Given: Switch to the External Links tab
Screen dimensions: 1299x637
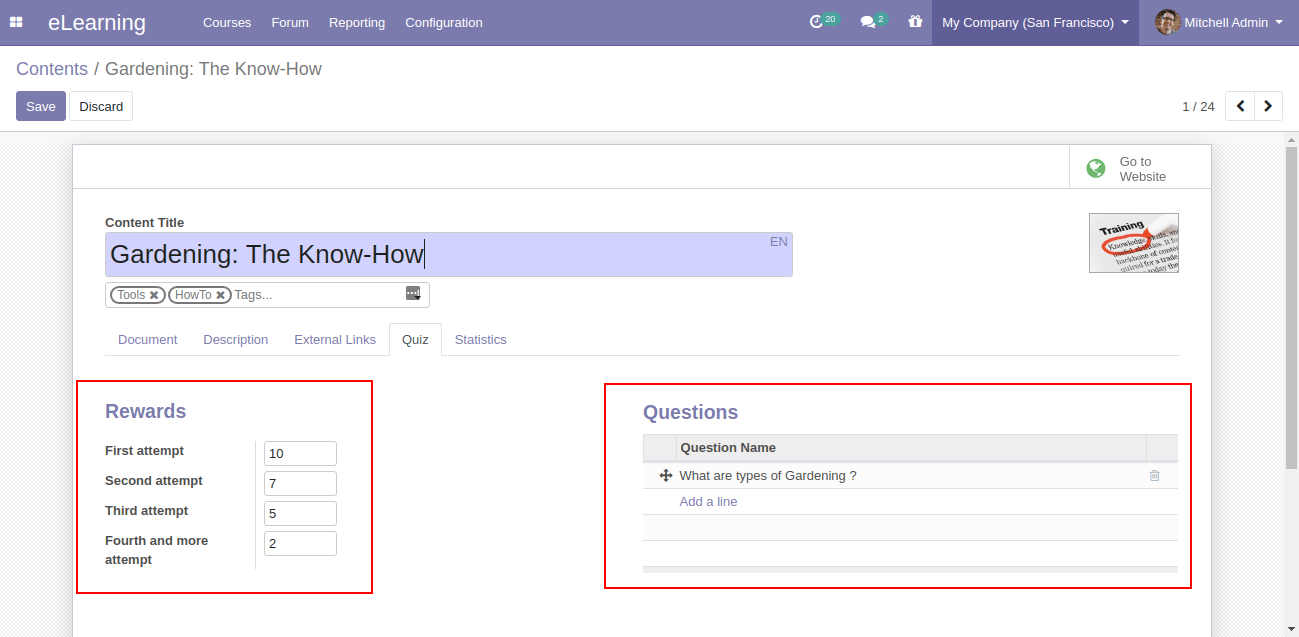Looking at the screenshot, I should pos(335,340).
